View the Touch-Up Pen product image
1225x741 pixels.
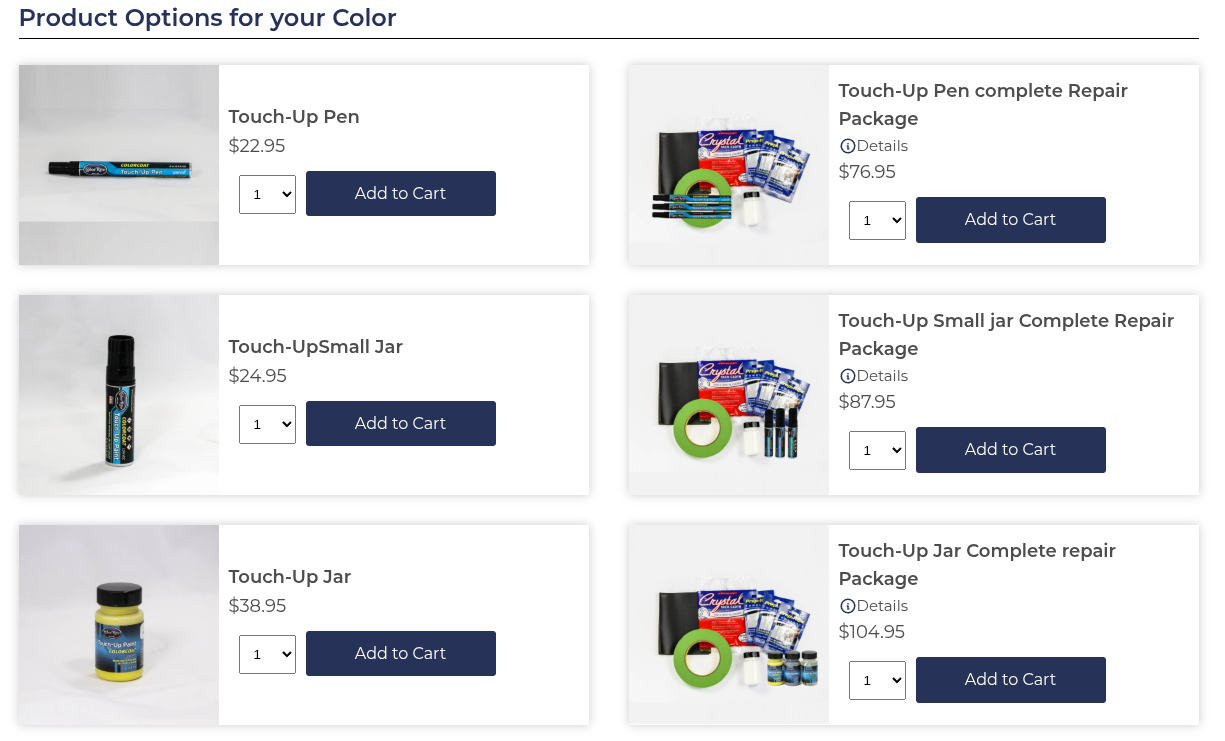(x=118, y=165)
